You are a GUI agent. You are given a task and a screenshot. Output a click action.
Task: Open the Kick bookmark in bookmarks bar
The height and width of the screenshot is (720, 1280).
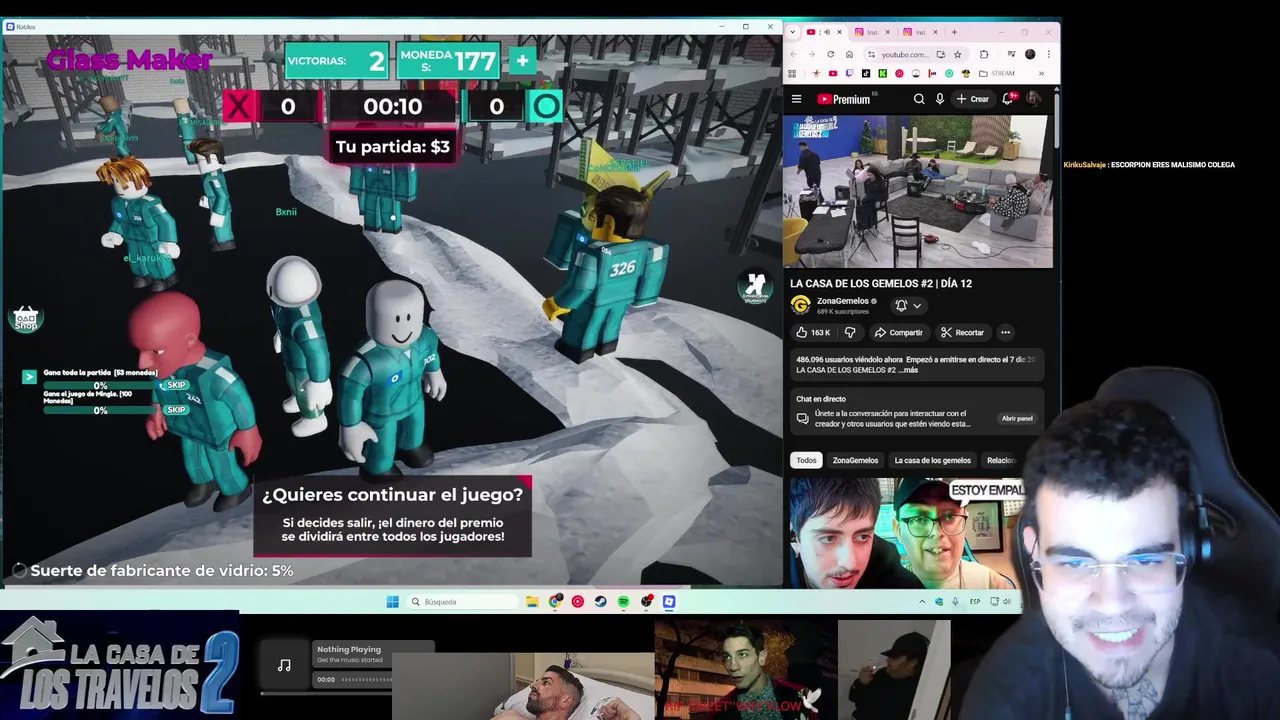[x=882, y=73]
